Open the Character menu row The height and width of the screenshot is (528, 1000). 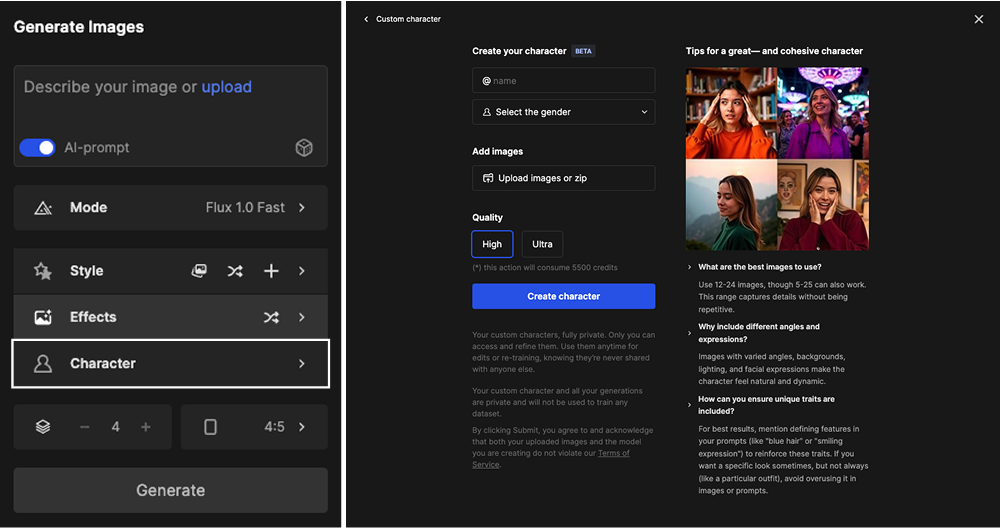pos(170,363)
